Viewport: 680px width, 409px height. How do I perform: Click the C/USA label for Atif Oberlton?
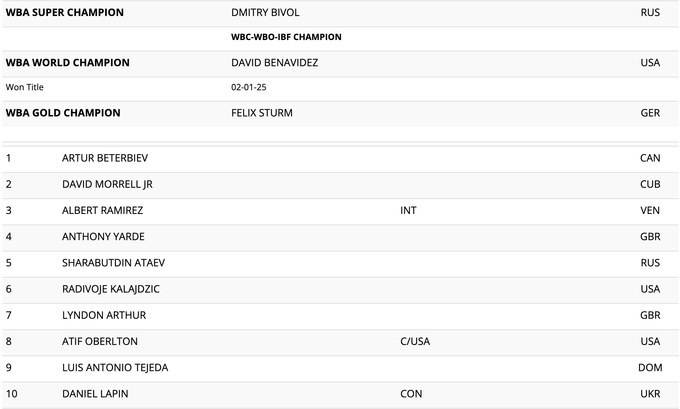pyautogui.click(x=415, y=342)
